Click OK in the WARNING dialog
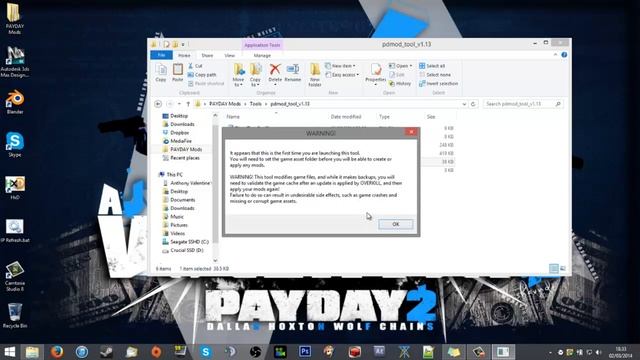640x360 pixels. coord(395,224)
